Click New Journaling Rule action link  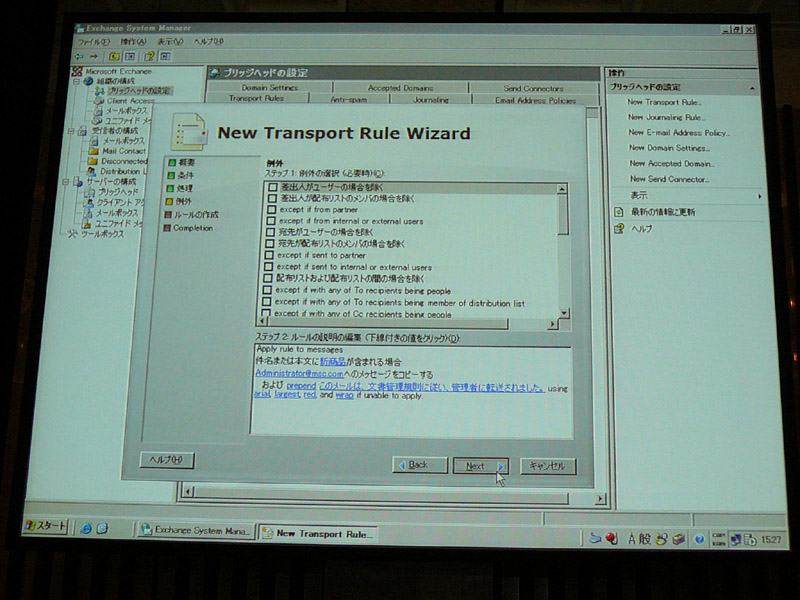coord(666,117)
